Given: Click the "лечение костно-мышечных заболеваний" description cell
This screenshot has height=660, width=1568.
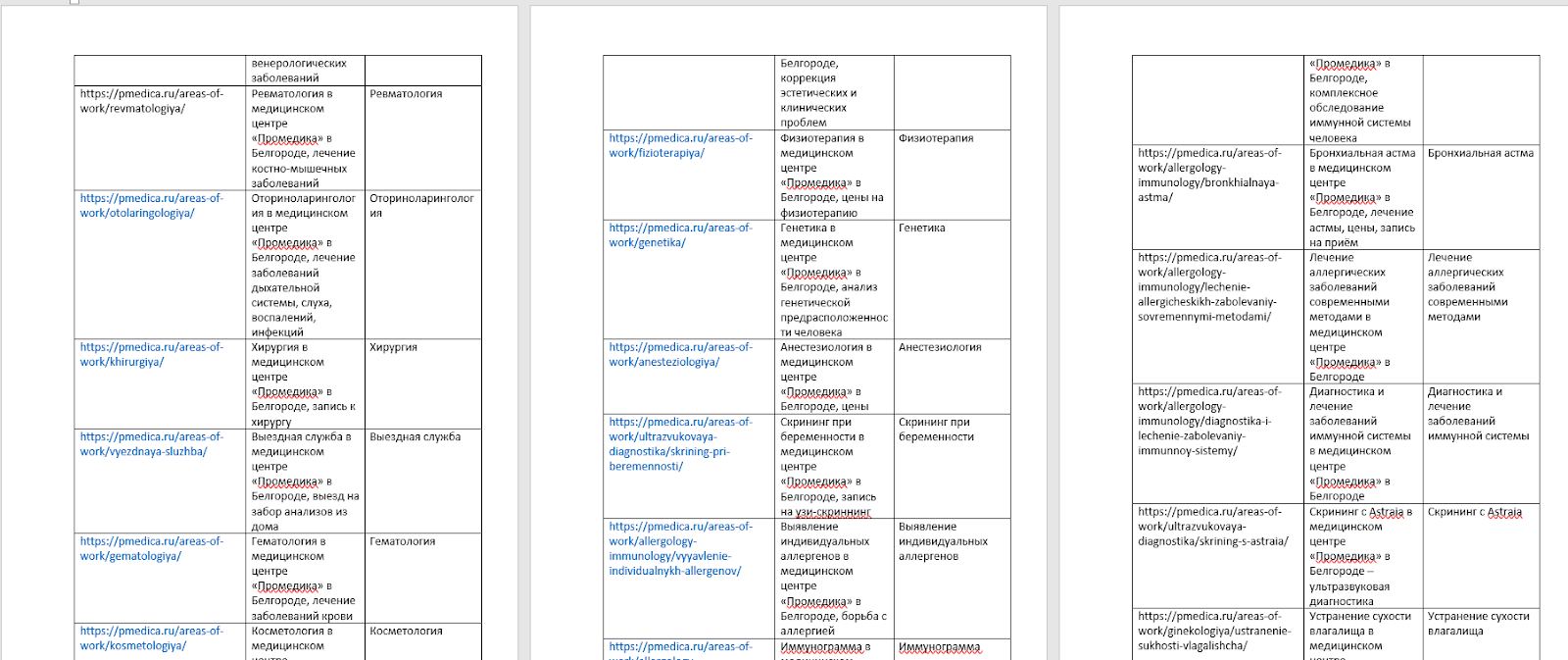Looking at the screenshot, I should [x=305, y=138].
